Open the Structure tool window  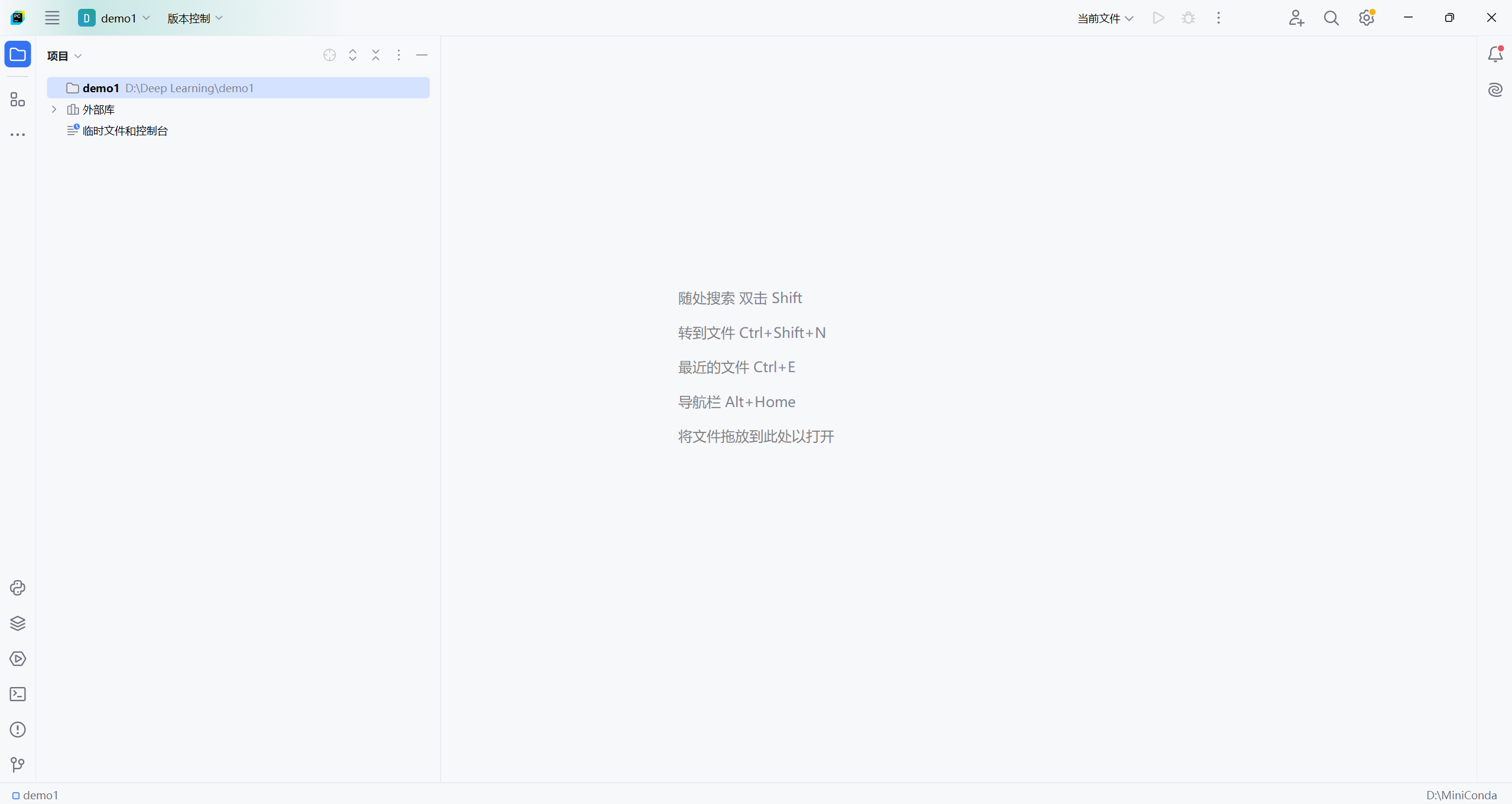click(18, 100)
